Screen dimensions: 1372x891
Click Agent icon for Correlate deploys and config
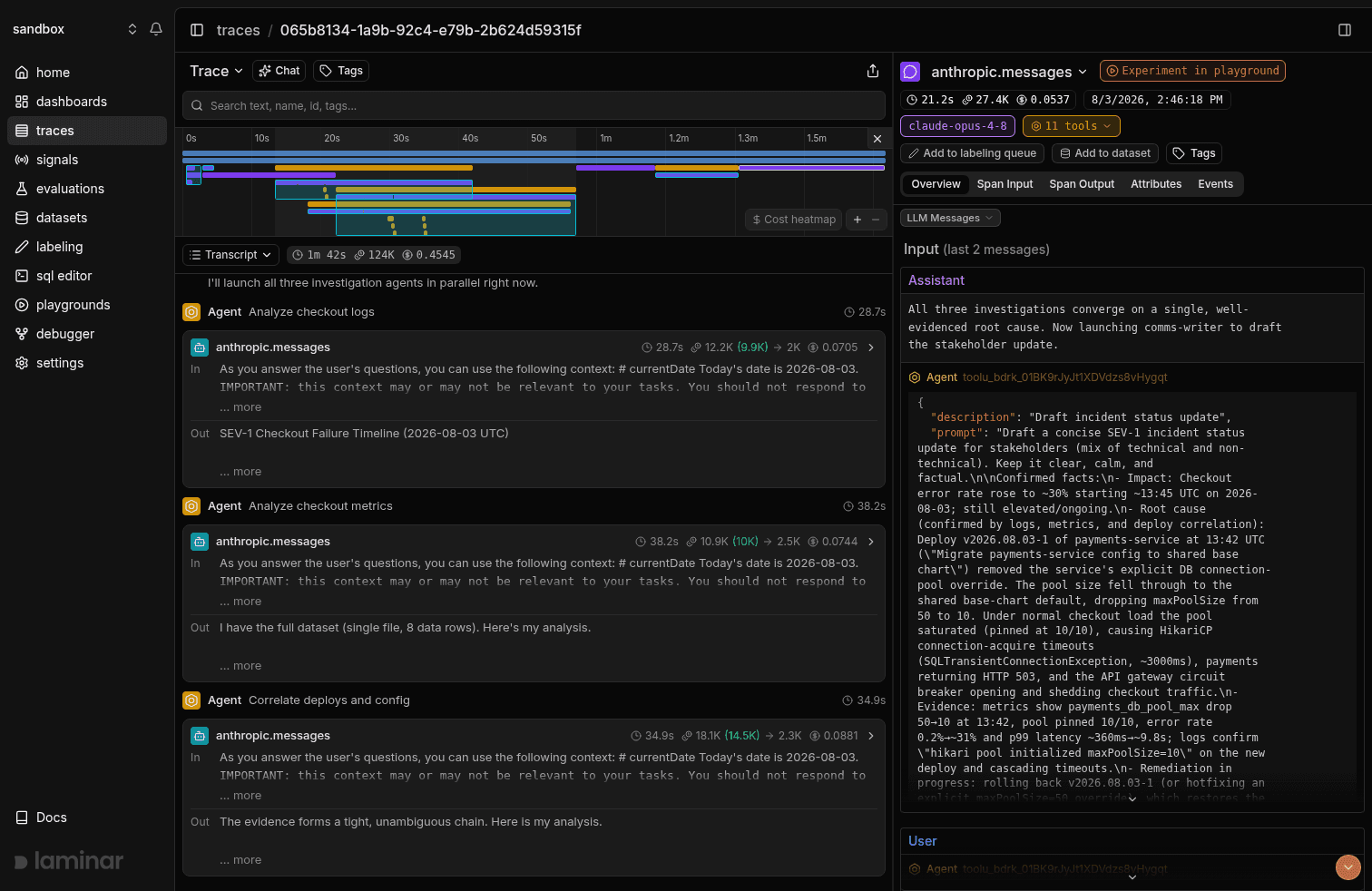pos(191,700)
